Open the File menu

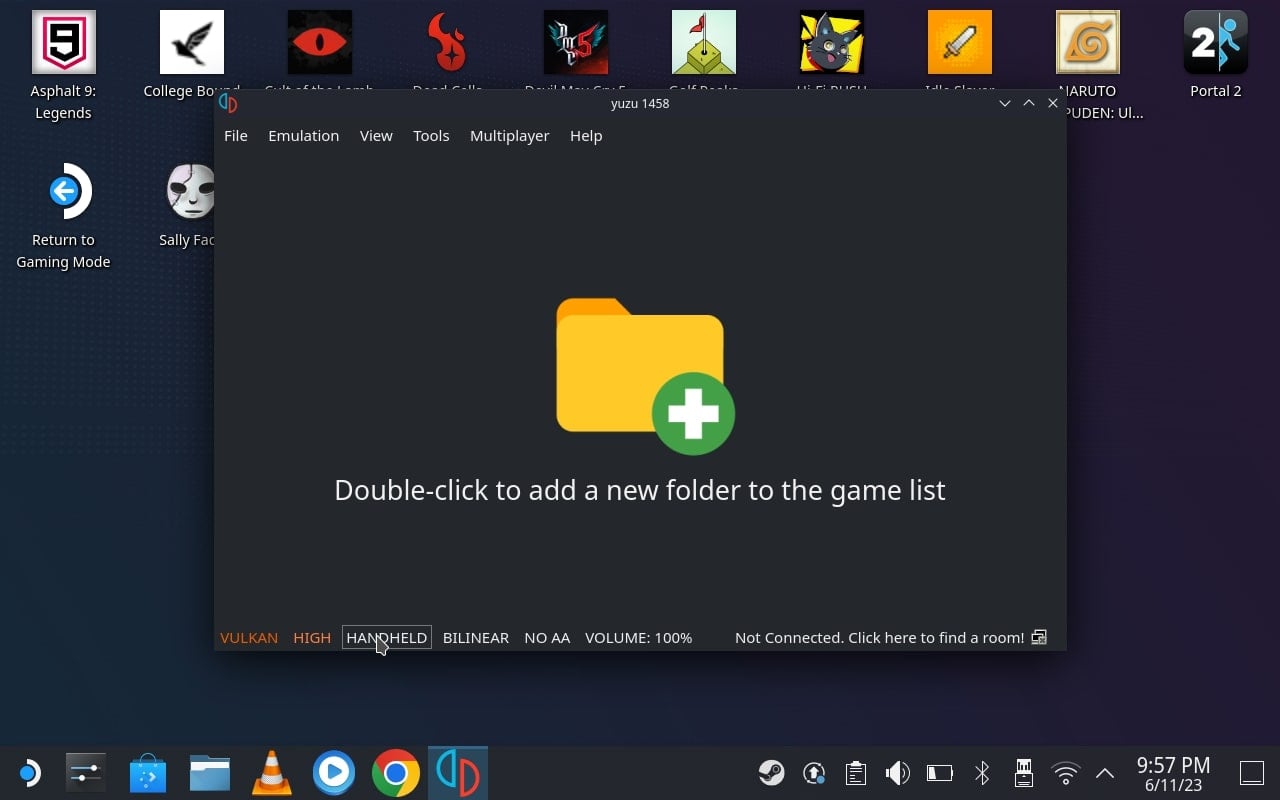[x=236, y=136]
